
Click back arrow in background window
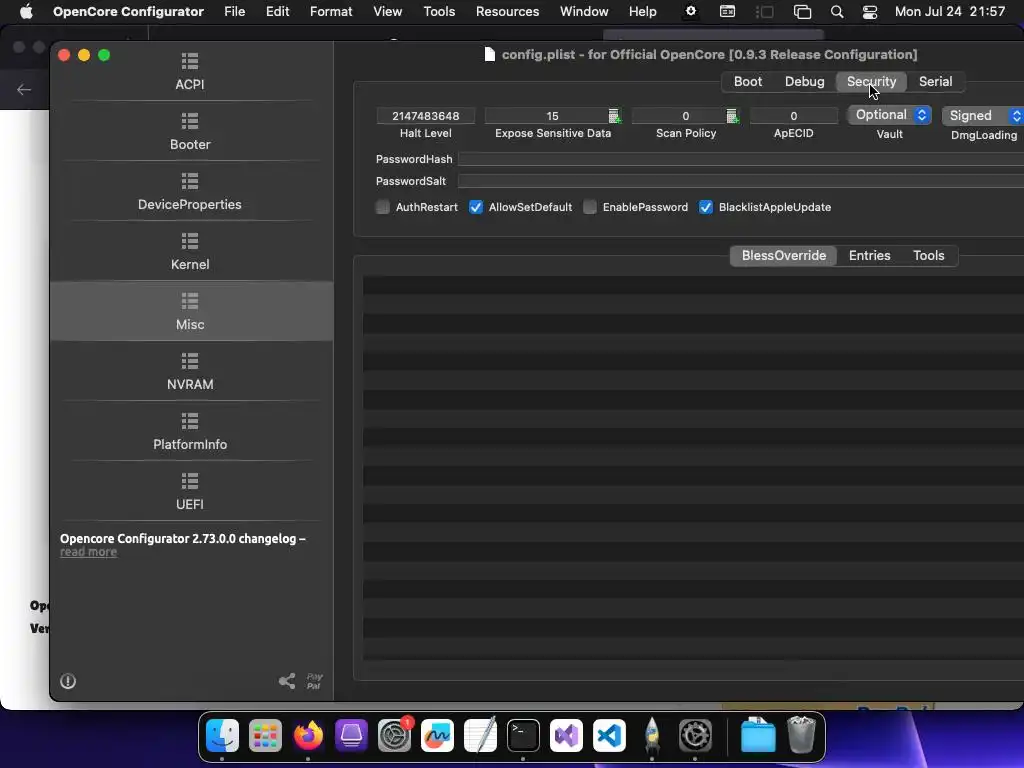tap(24, 89)
